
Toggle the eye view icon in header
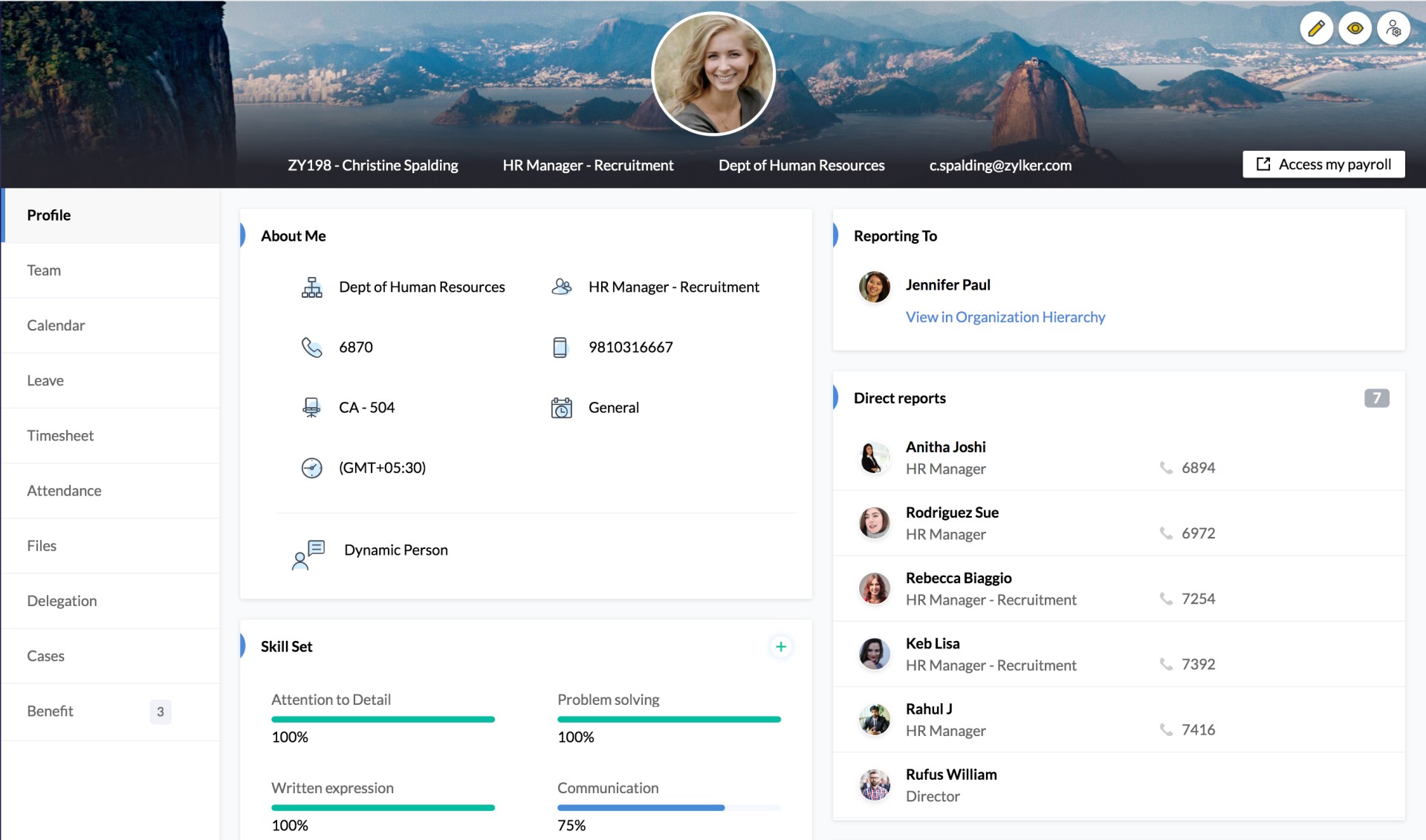pos(1355,29)
